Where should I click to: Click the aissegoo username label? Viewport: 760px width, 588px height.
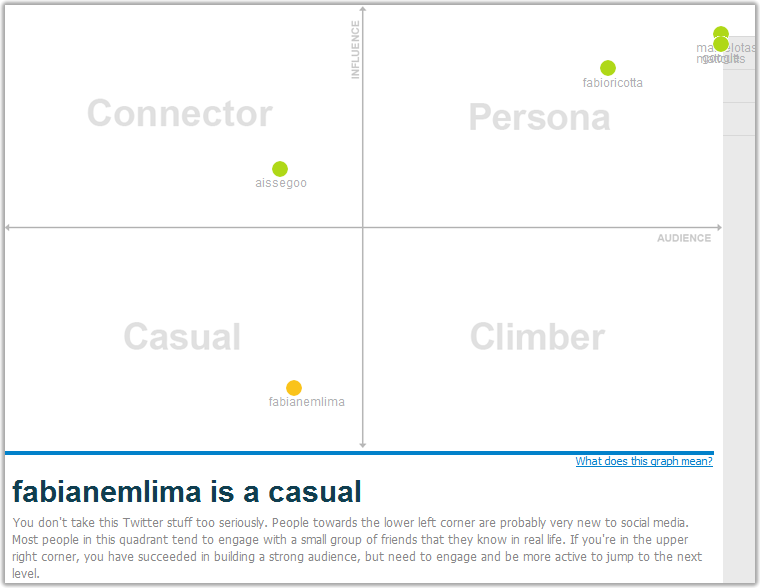(281, 183)
